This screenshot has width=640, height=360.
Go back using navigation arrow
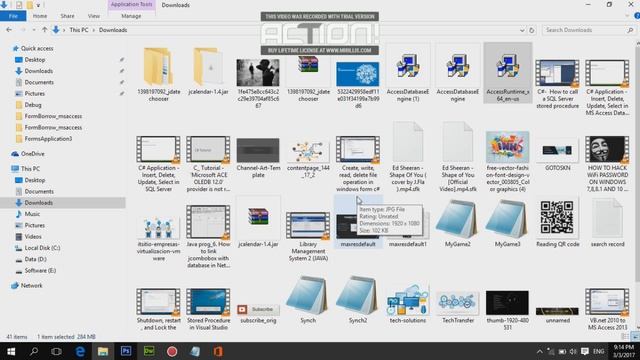point(9,30)
